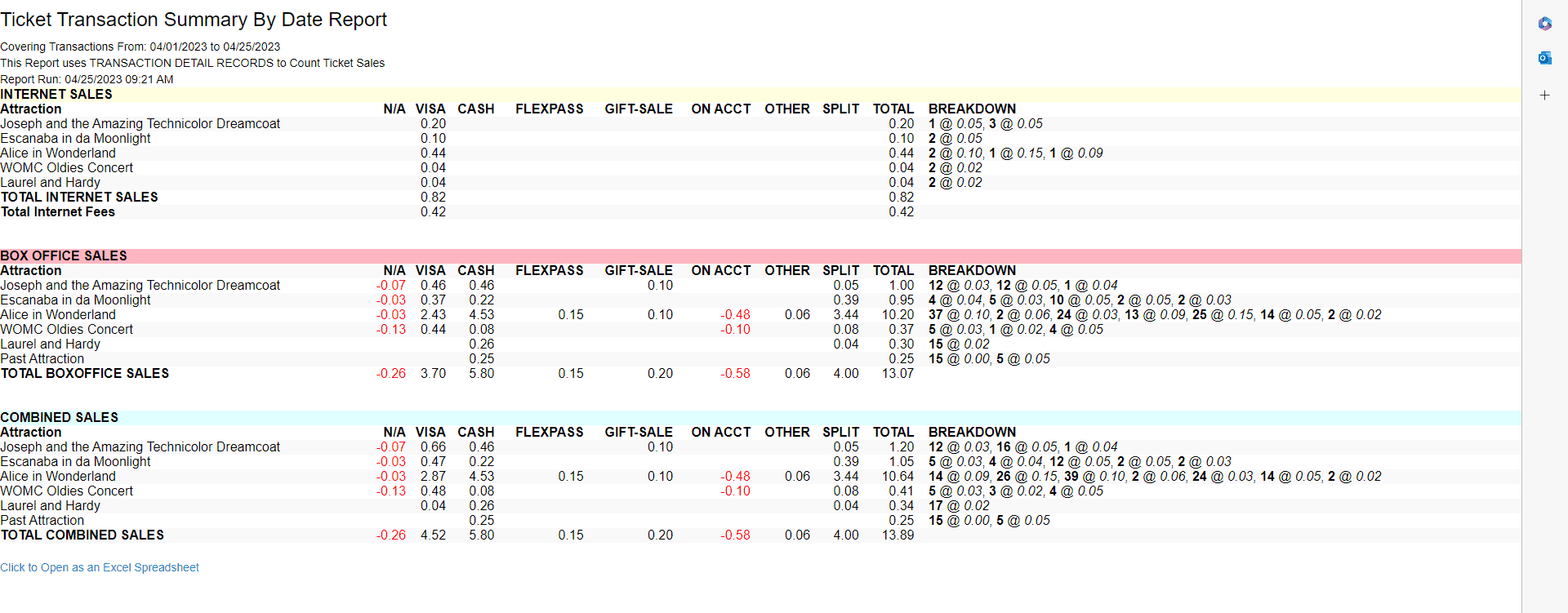Click the N/A column header in Box Office Sales

394,271
